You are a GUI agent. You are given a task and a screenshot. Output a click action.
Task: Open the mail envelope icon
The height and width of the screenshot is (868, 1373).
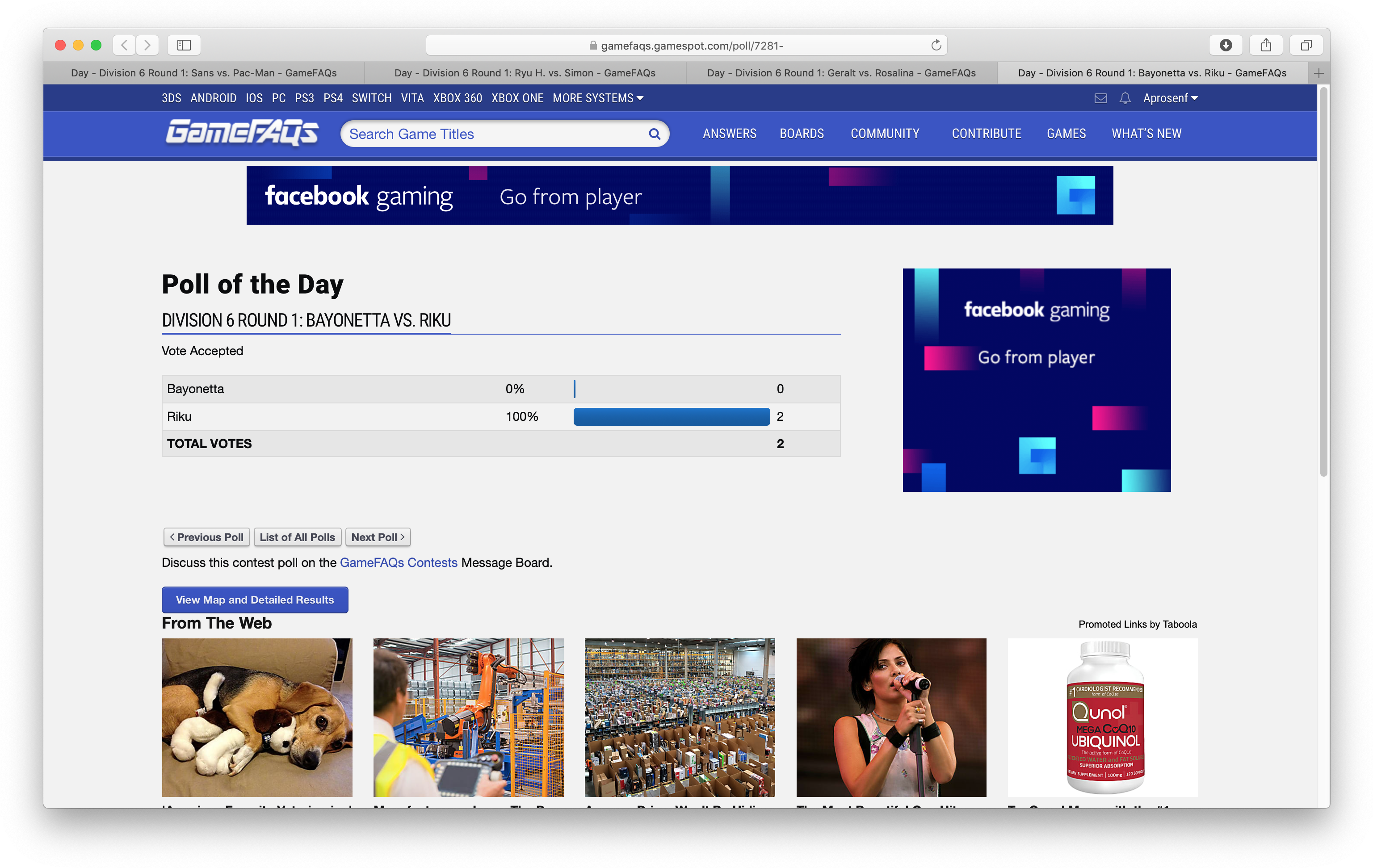point(1100,98)
